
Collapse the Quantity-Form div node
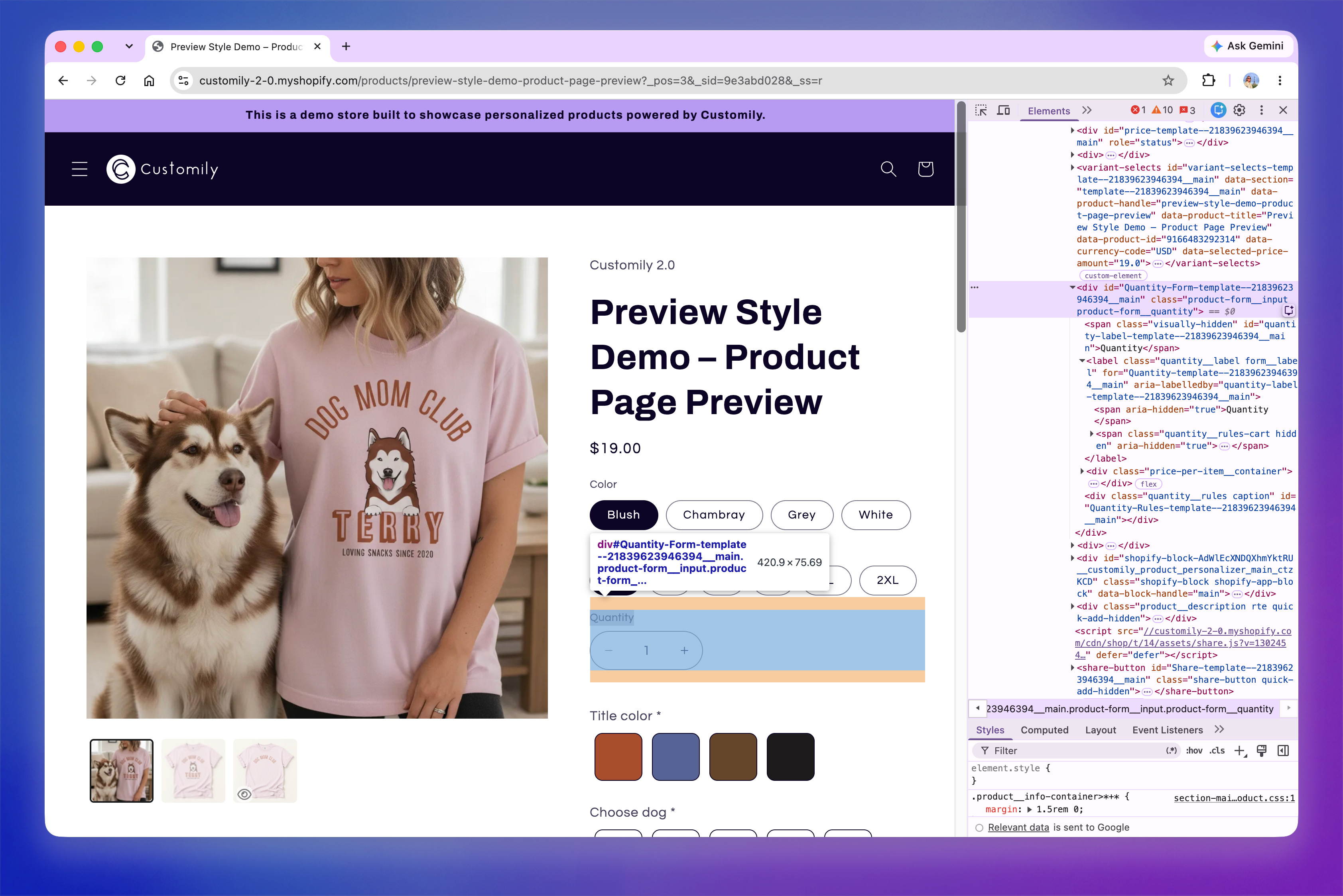[x=1073, y=287]
